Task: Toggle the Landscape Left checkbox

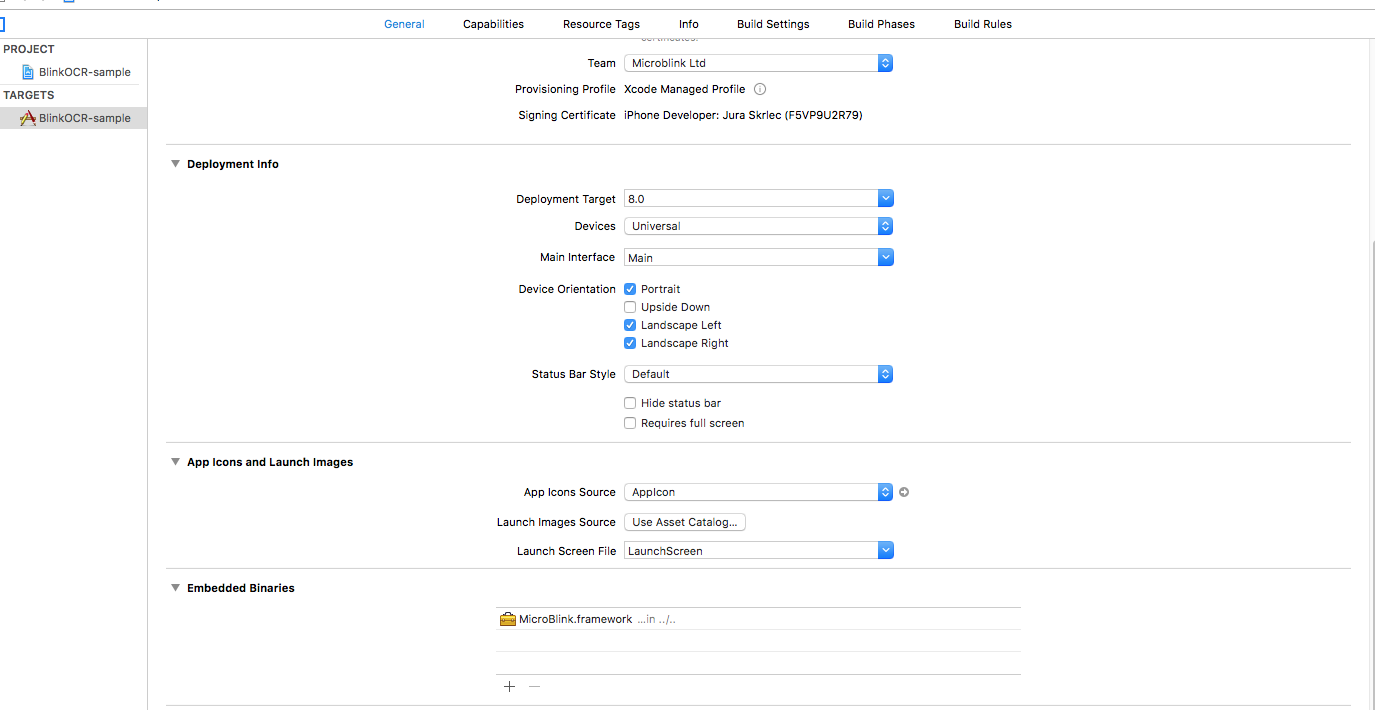Action: coord(630,325)
